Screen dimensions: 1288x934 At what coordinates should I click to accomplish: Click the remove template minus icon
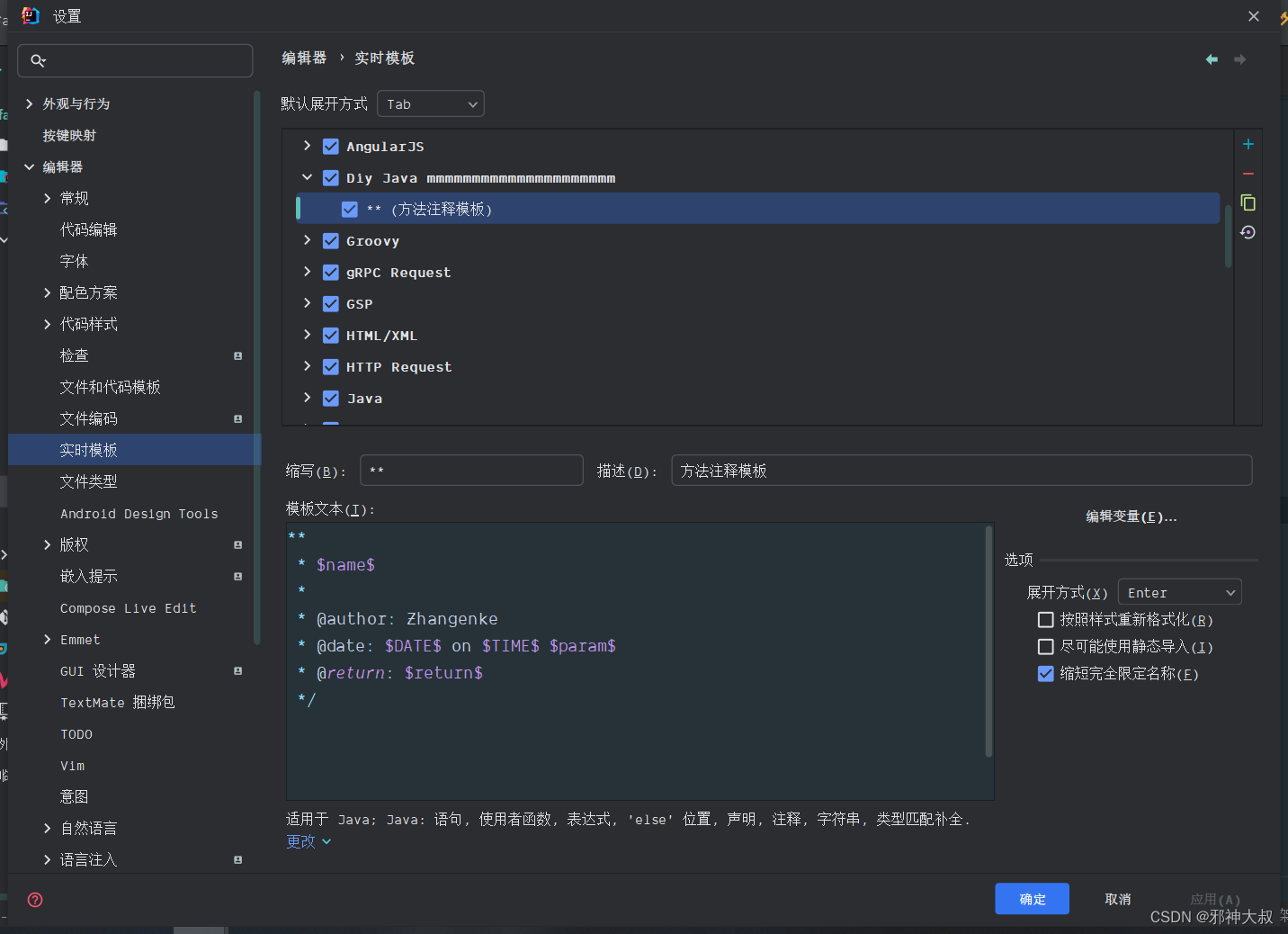[1248, 174]
